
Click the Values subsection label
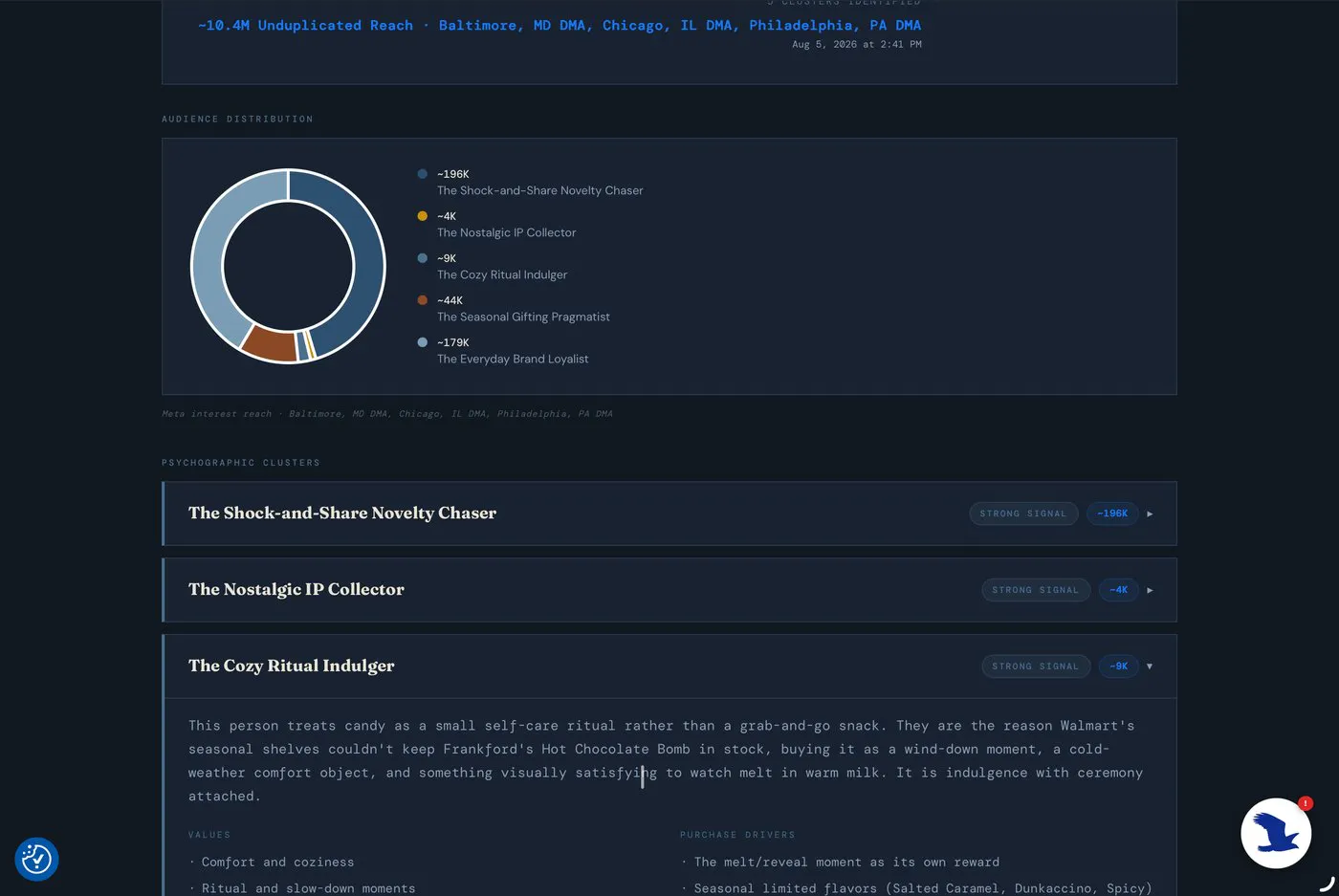pos(209,835)
